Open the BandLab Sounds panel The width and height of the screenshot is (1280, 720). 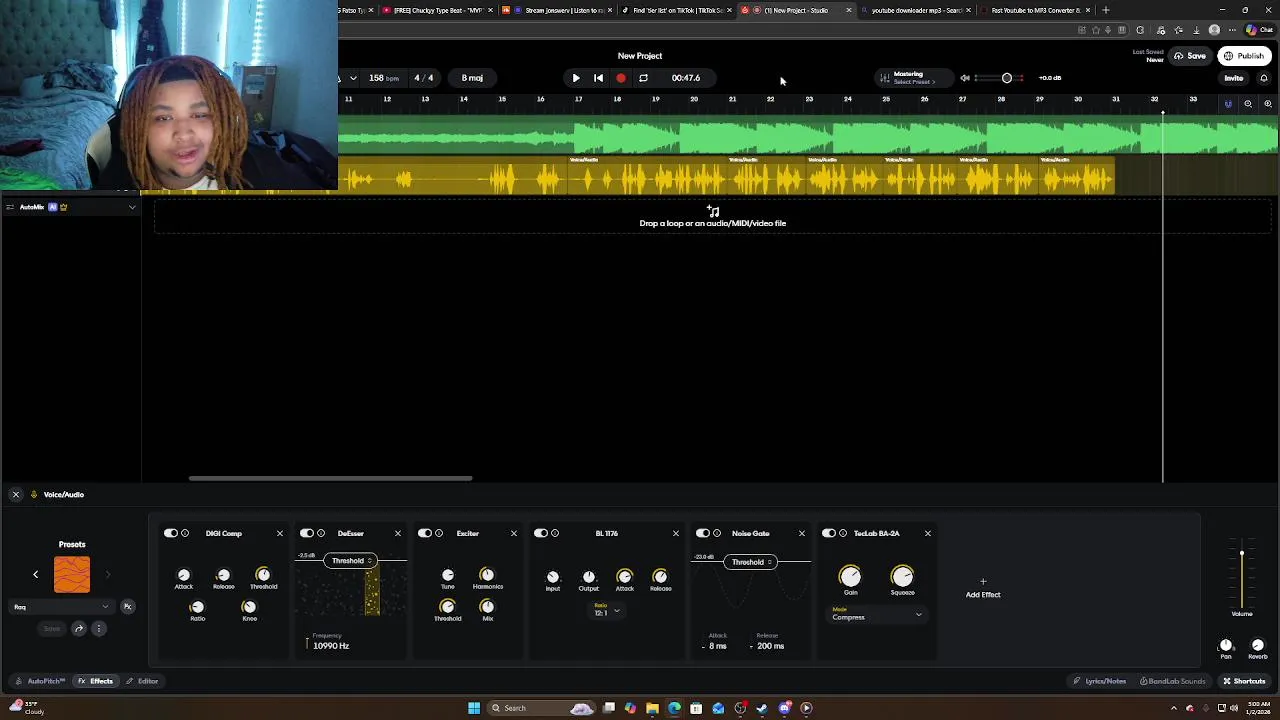tap(1172, 681)
